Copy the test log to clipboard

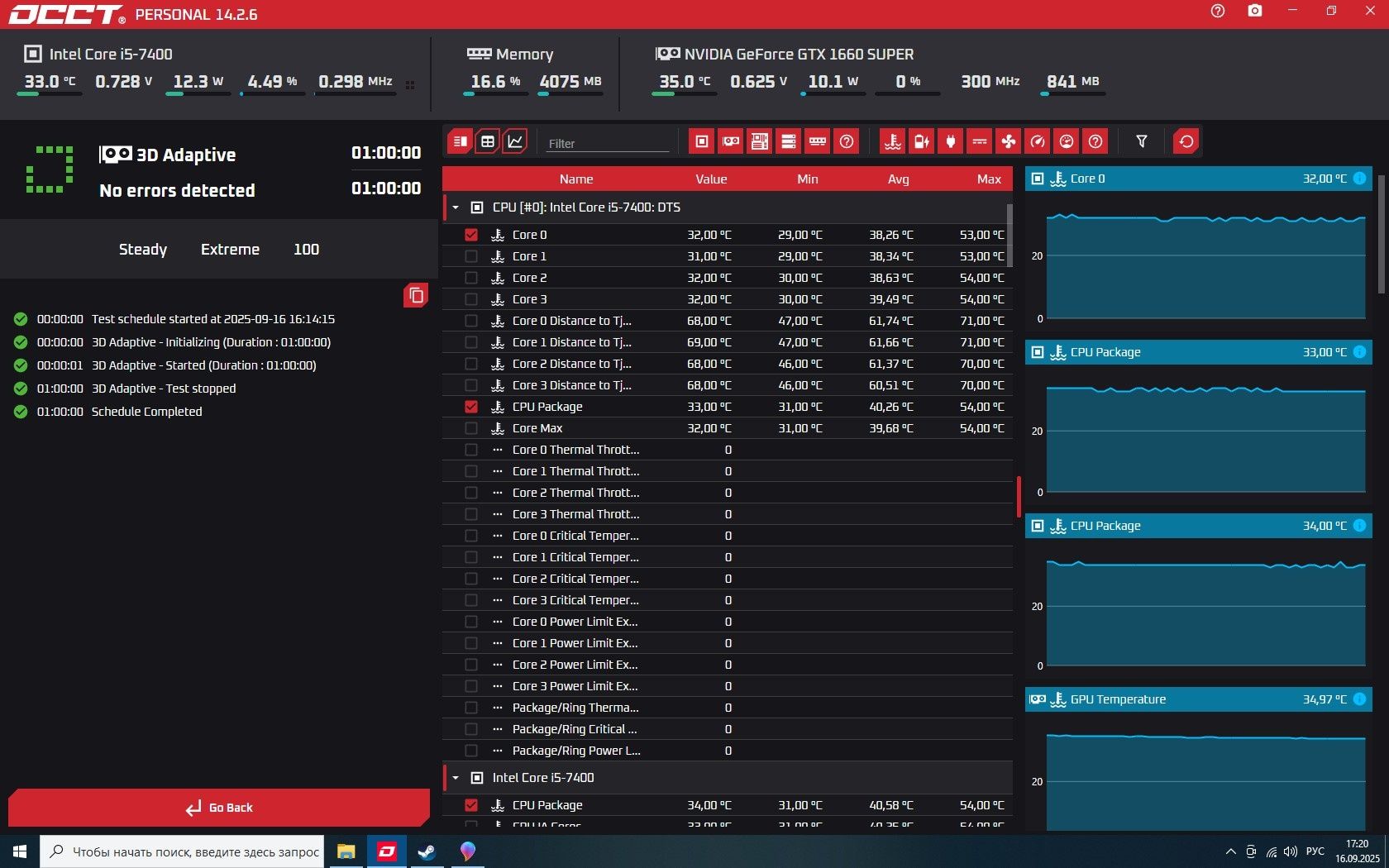(x=416, y=295)
